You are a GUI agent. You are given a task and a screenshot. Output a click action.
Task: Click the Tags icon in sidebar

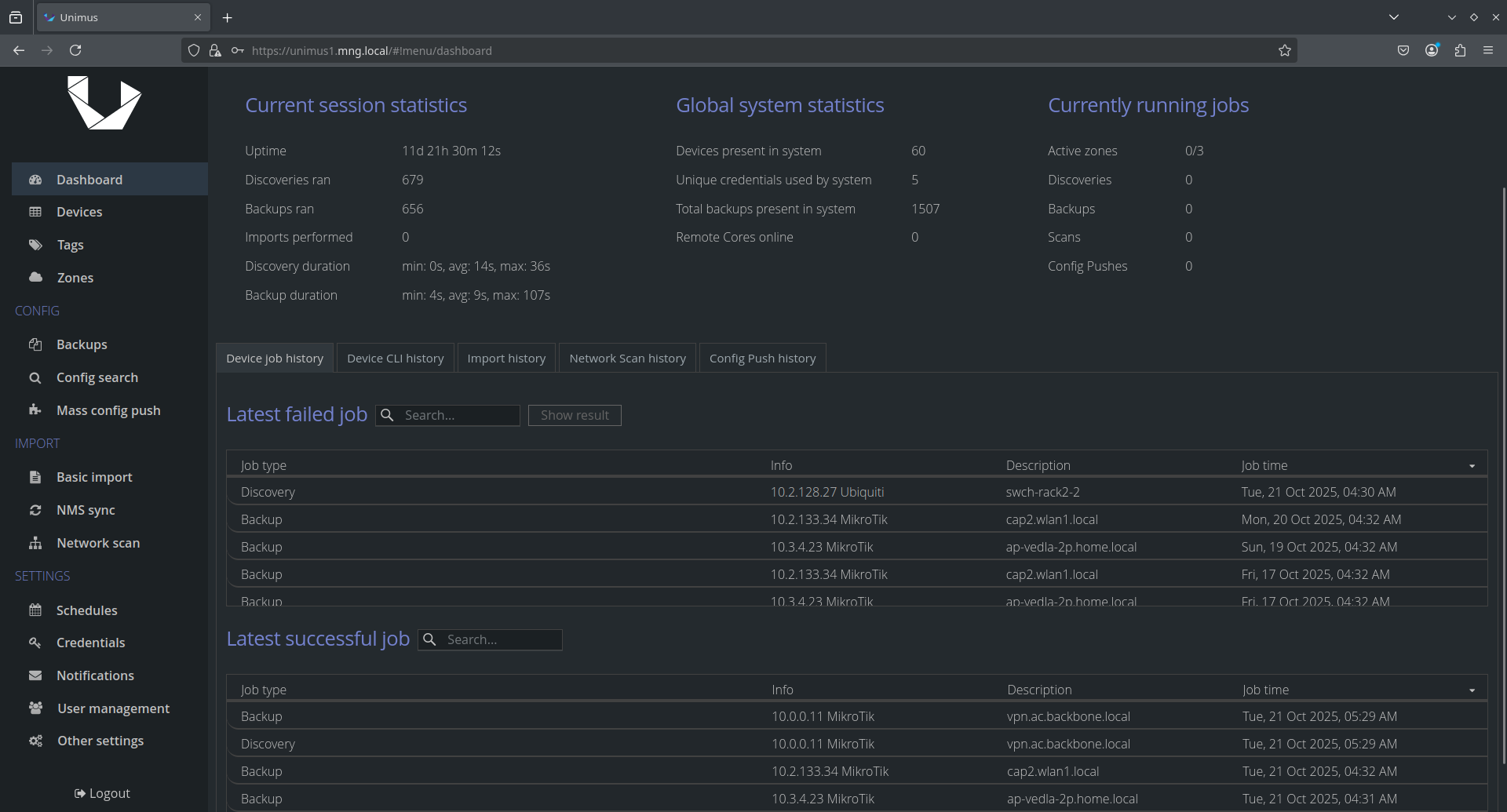35,245
